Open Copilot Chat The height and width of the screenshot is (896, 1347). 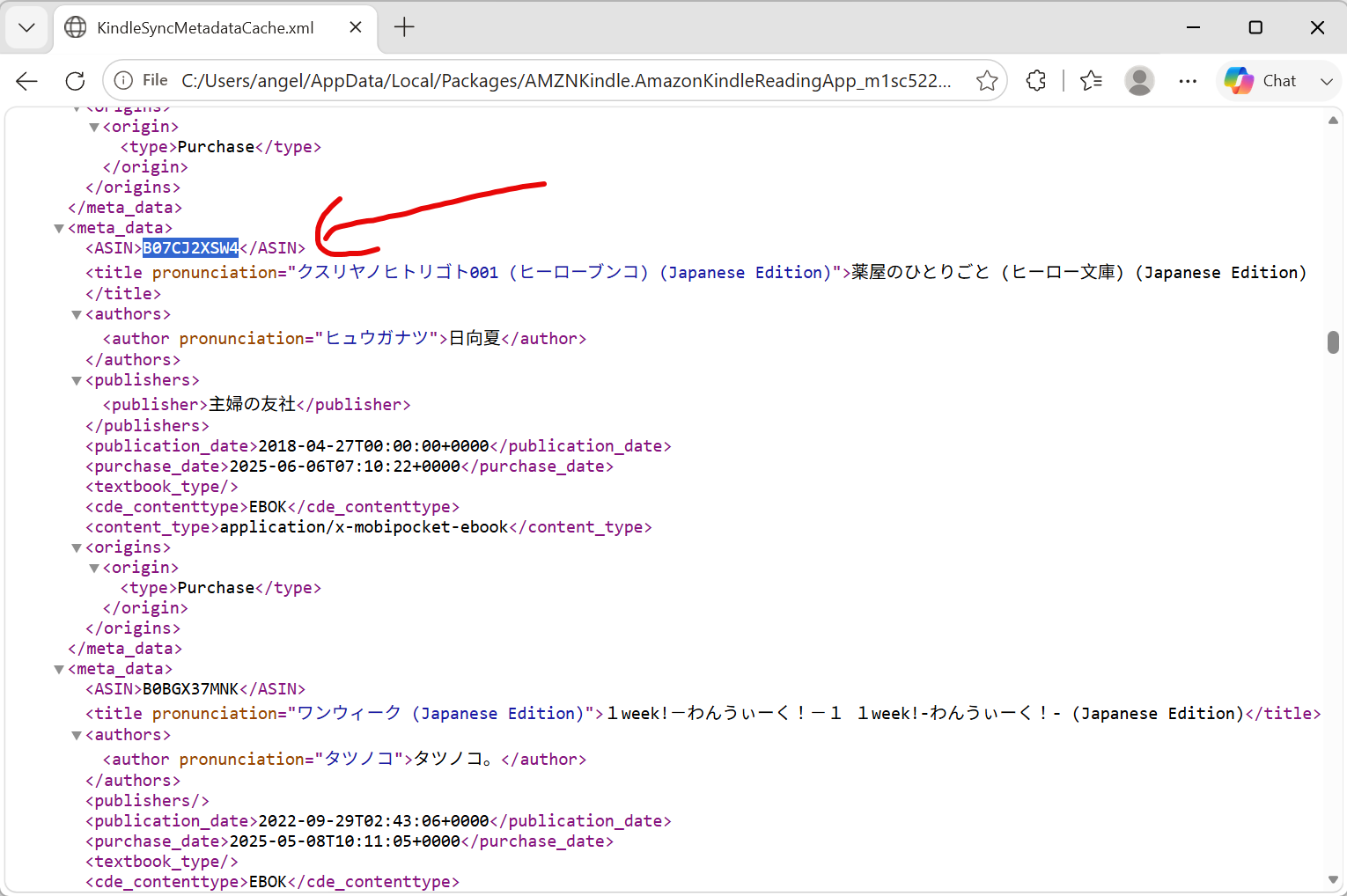(x=1260, y=81)
